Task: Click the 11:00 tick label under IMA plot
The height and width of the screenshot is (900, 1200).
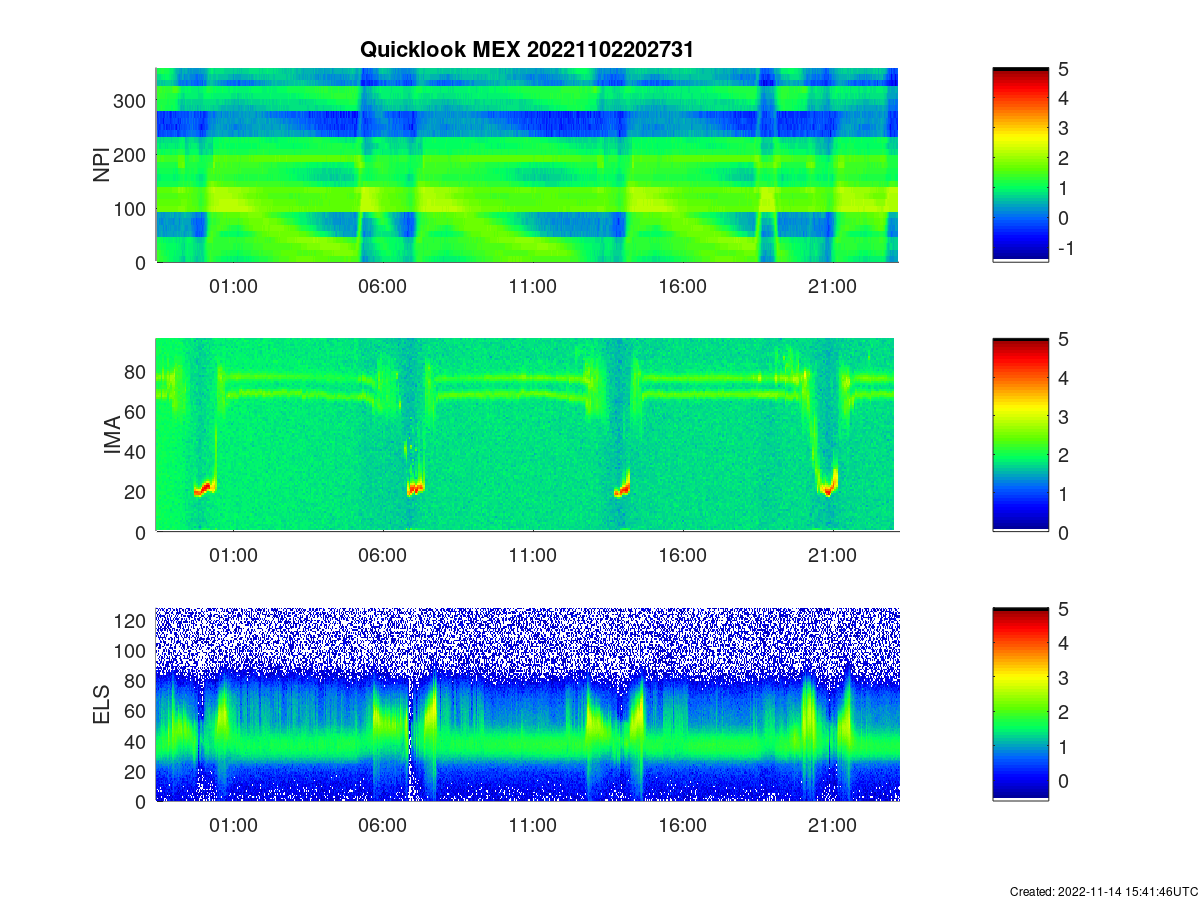Action: pos(533,555)
